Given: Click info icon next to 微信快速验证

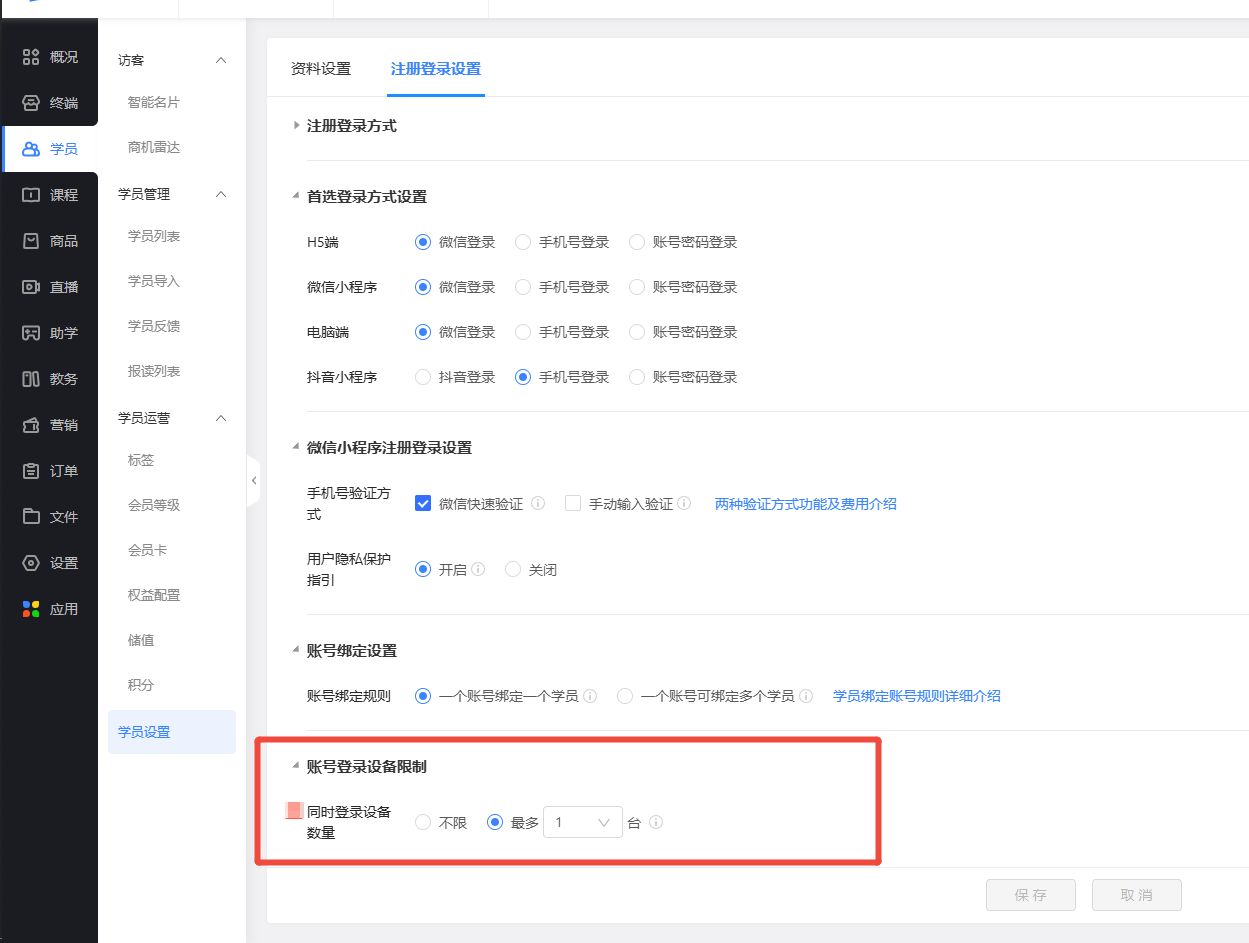Looking at the screenshot, I should click(x=538, y=504).
